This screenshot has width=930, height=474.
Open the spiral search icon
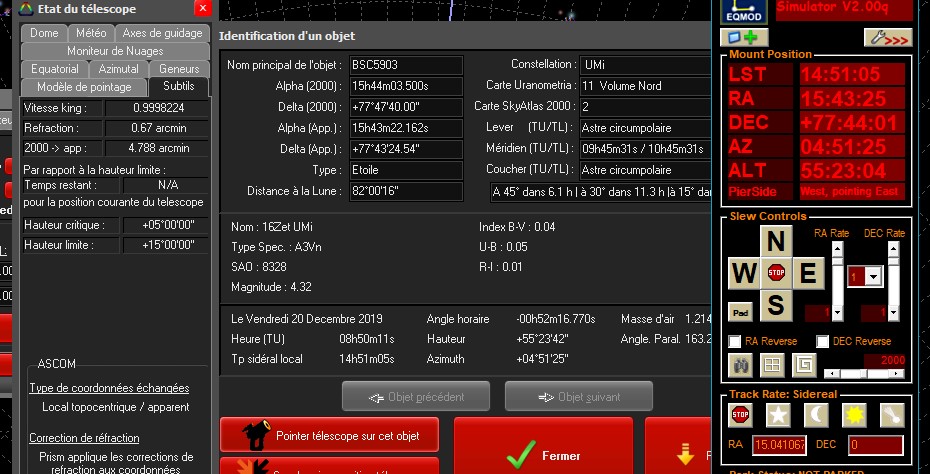[803, 364]
